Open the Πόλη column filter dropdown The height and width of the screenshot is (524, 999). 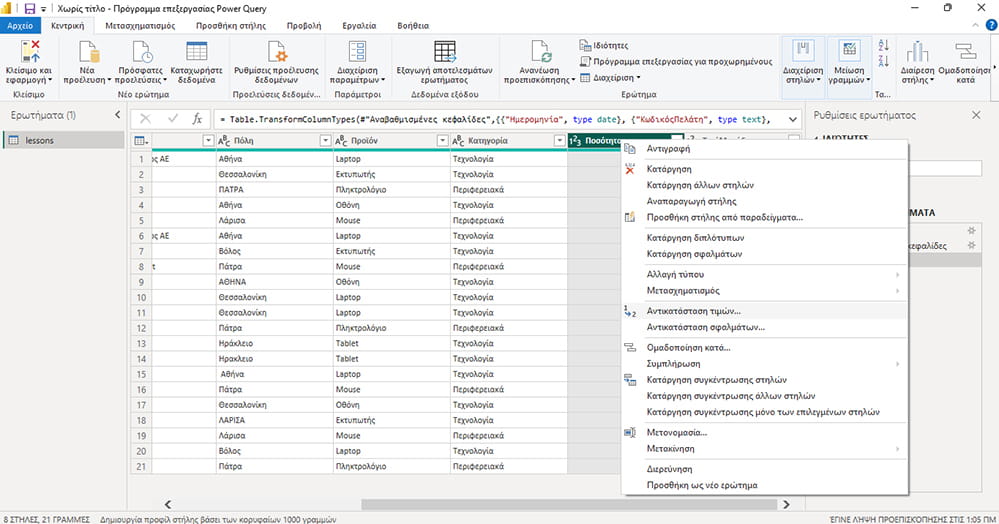[x=325, y=140]
